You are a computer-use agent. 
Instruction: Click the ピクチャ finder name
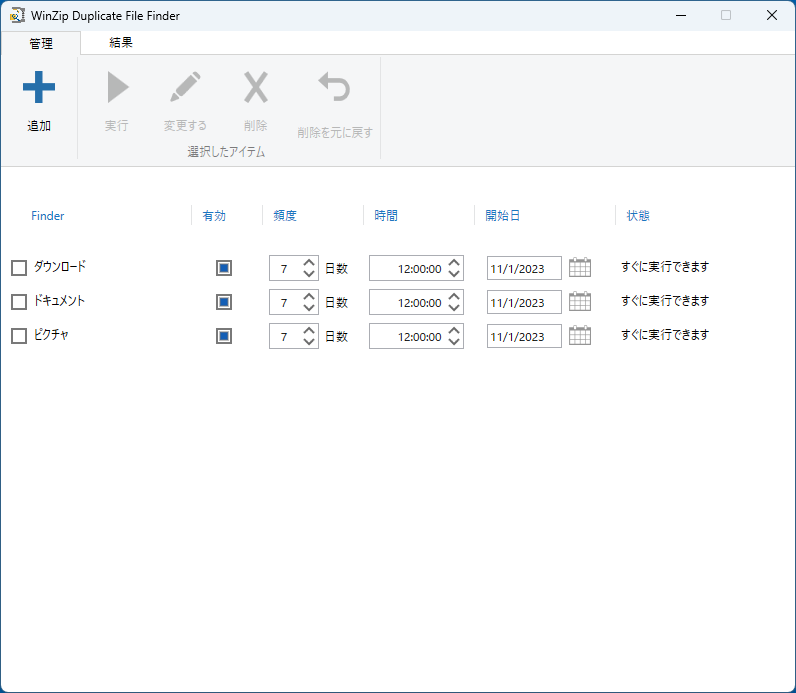click(51, 335)
